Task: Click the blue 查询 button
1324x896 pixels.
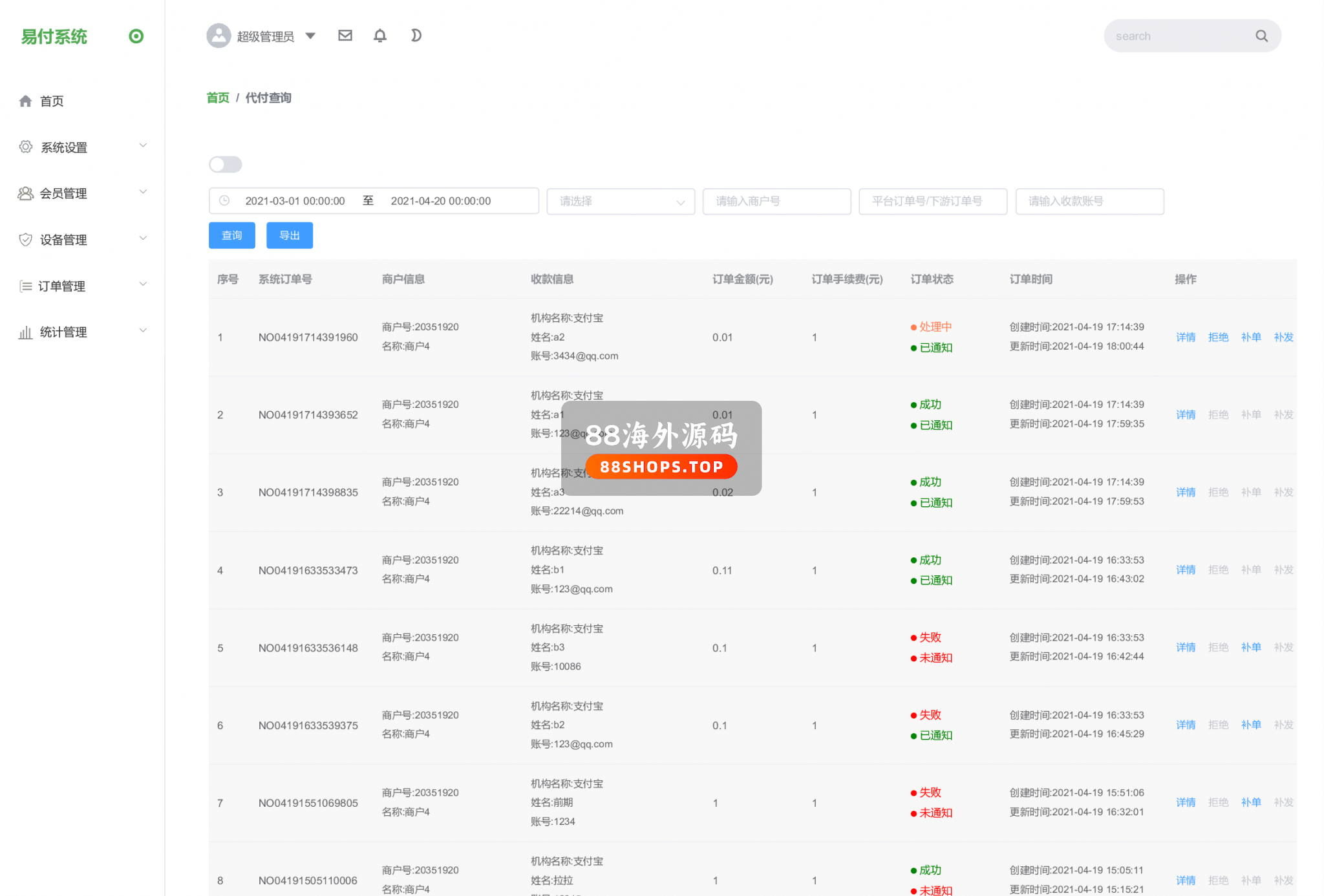Action: click(231, 235)
